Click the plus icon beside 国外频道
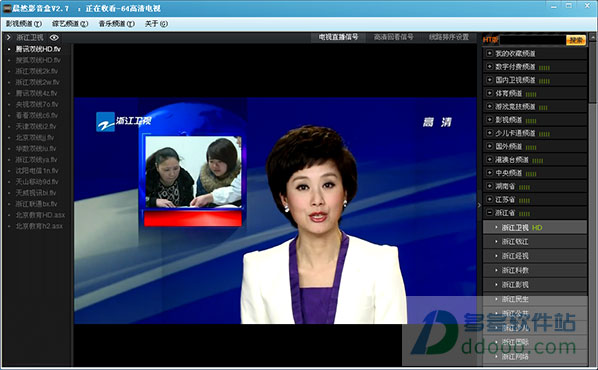 [489, 146]
